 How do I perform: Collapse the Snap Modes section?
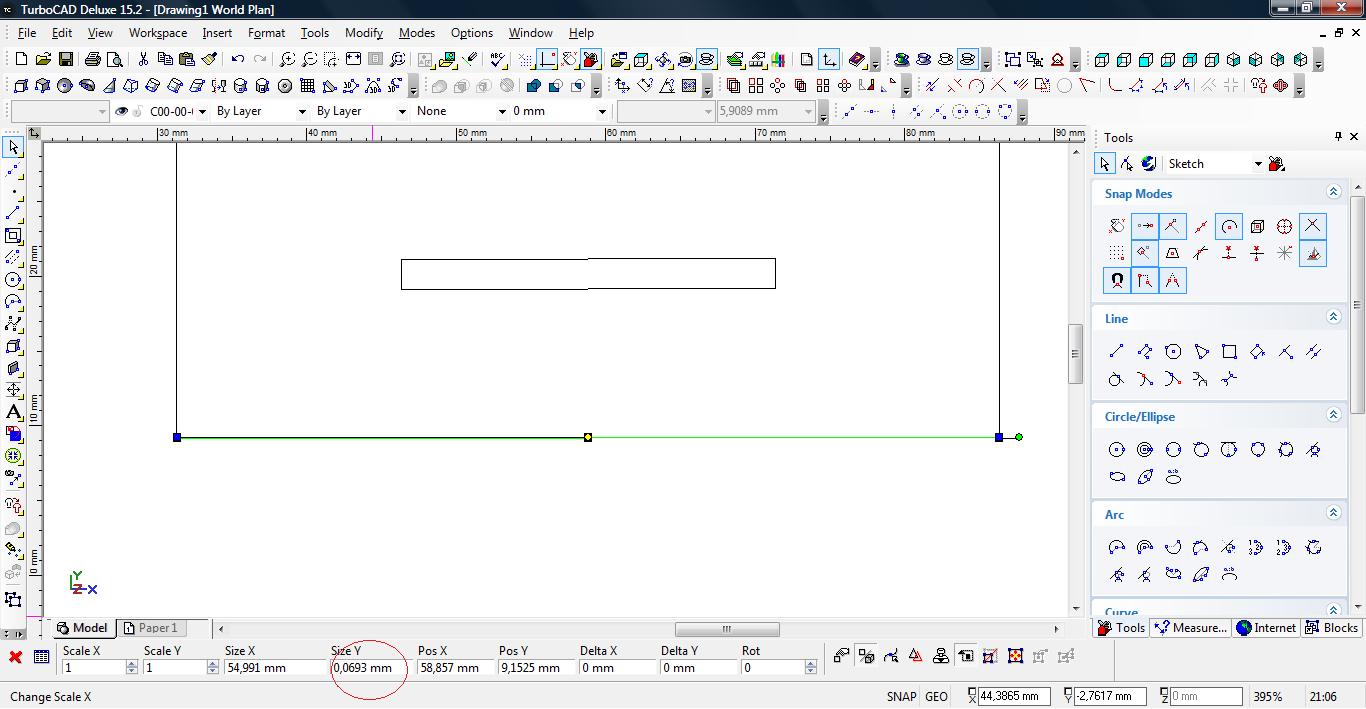[x=1333, y=192]
